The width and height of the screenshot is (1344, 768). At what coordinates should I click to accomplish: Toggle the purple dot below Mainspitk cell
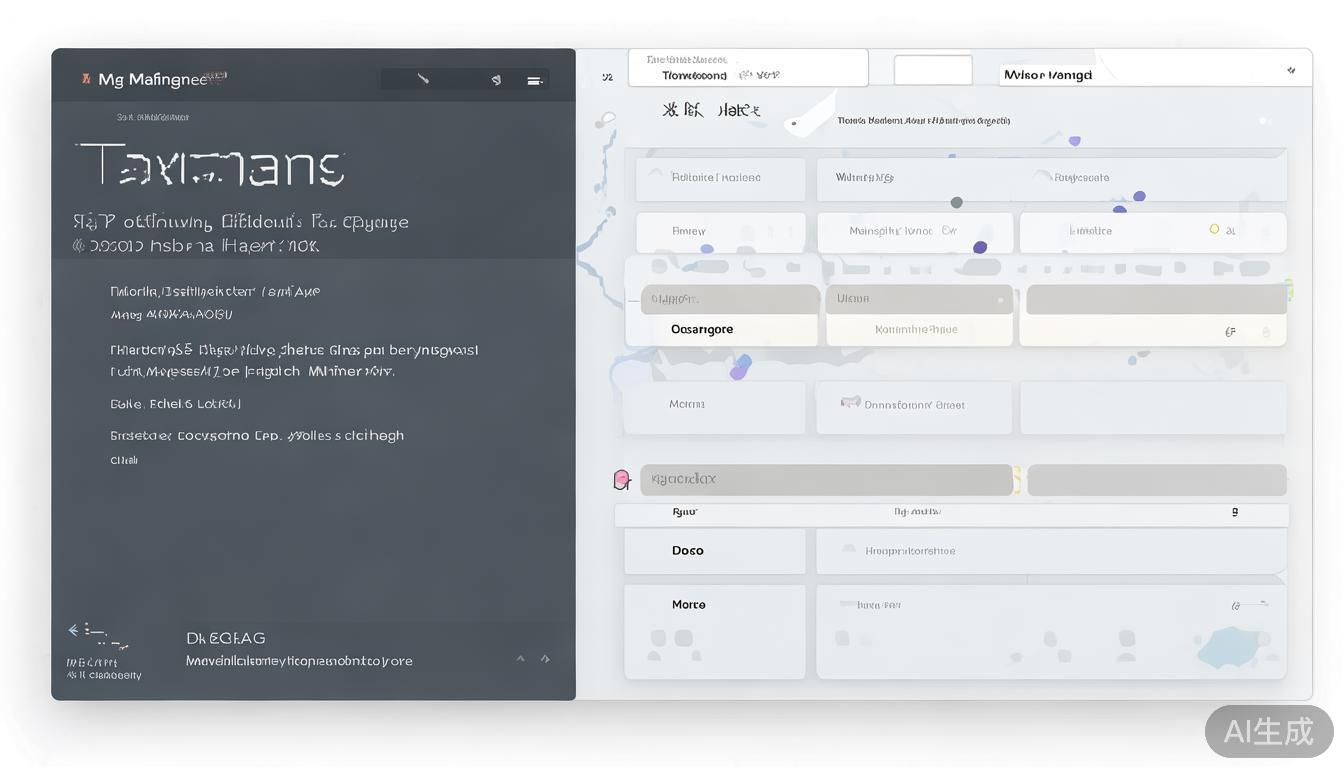(x=980, y=247)
